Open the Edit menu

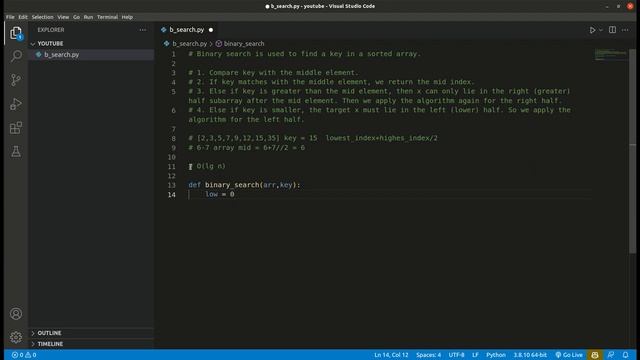[x=23, y=17]
